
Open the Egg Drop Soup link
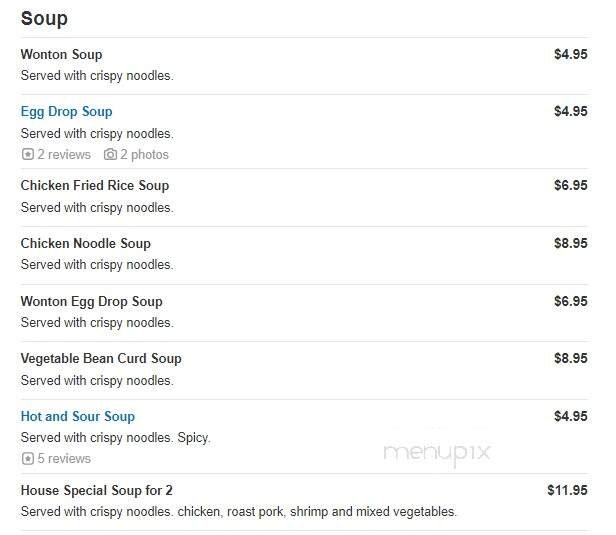pos(66,111)
